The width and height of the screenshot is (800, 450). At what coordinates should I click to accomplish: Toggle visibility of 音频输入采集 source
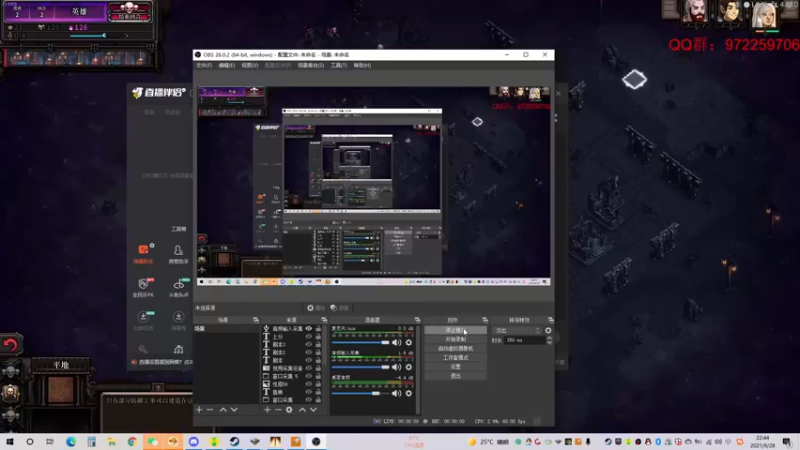click(x=308, y=329)
